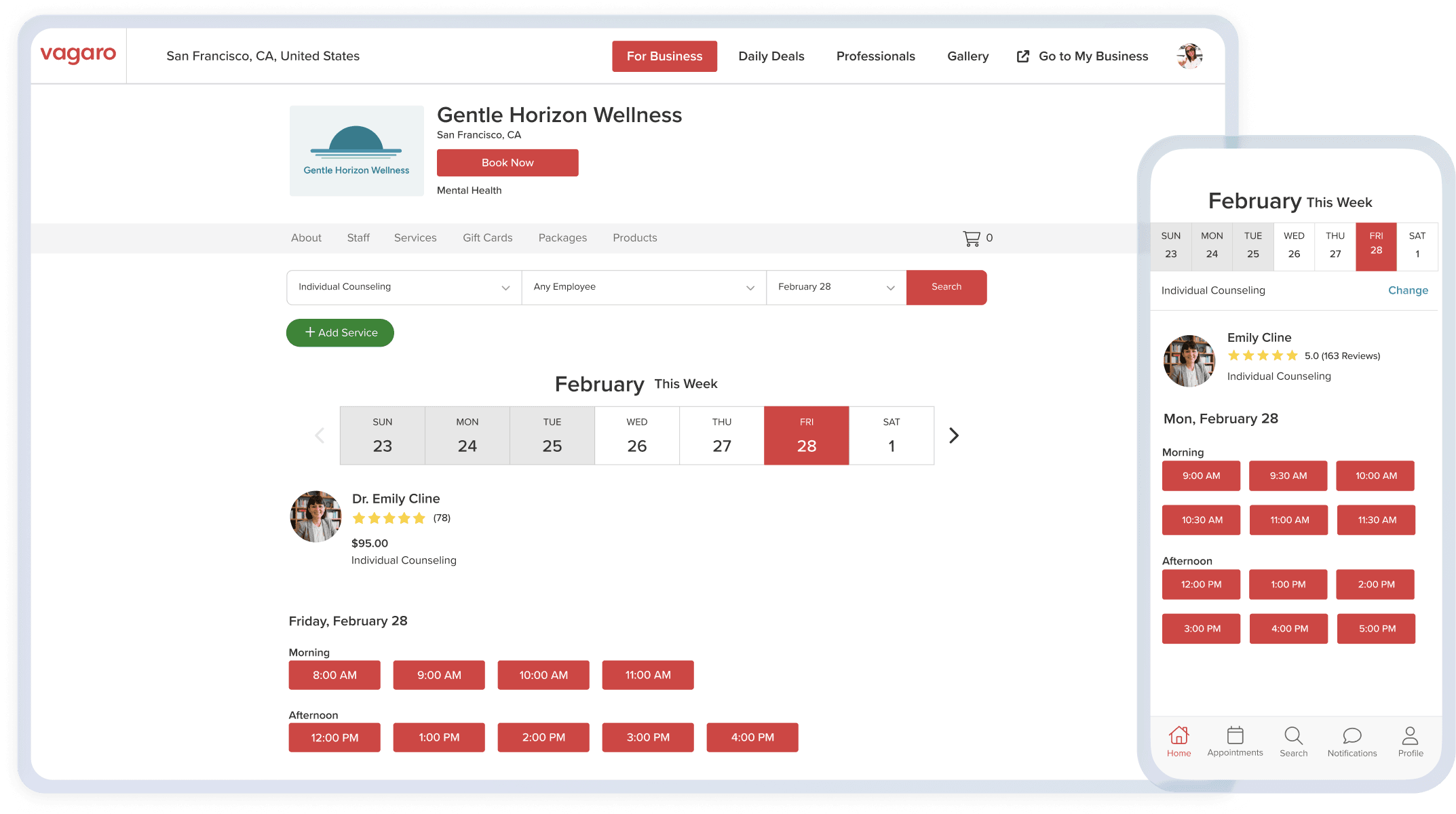The image size is (1456, 814).
Task: Tap the Search magnifier in mobile nav
Action: (1293, 737)
